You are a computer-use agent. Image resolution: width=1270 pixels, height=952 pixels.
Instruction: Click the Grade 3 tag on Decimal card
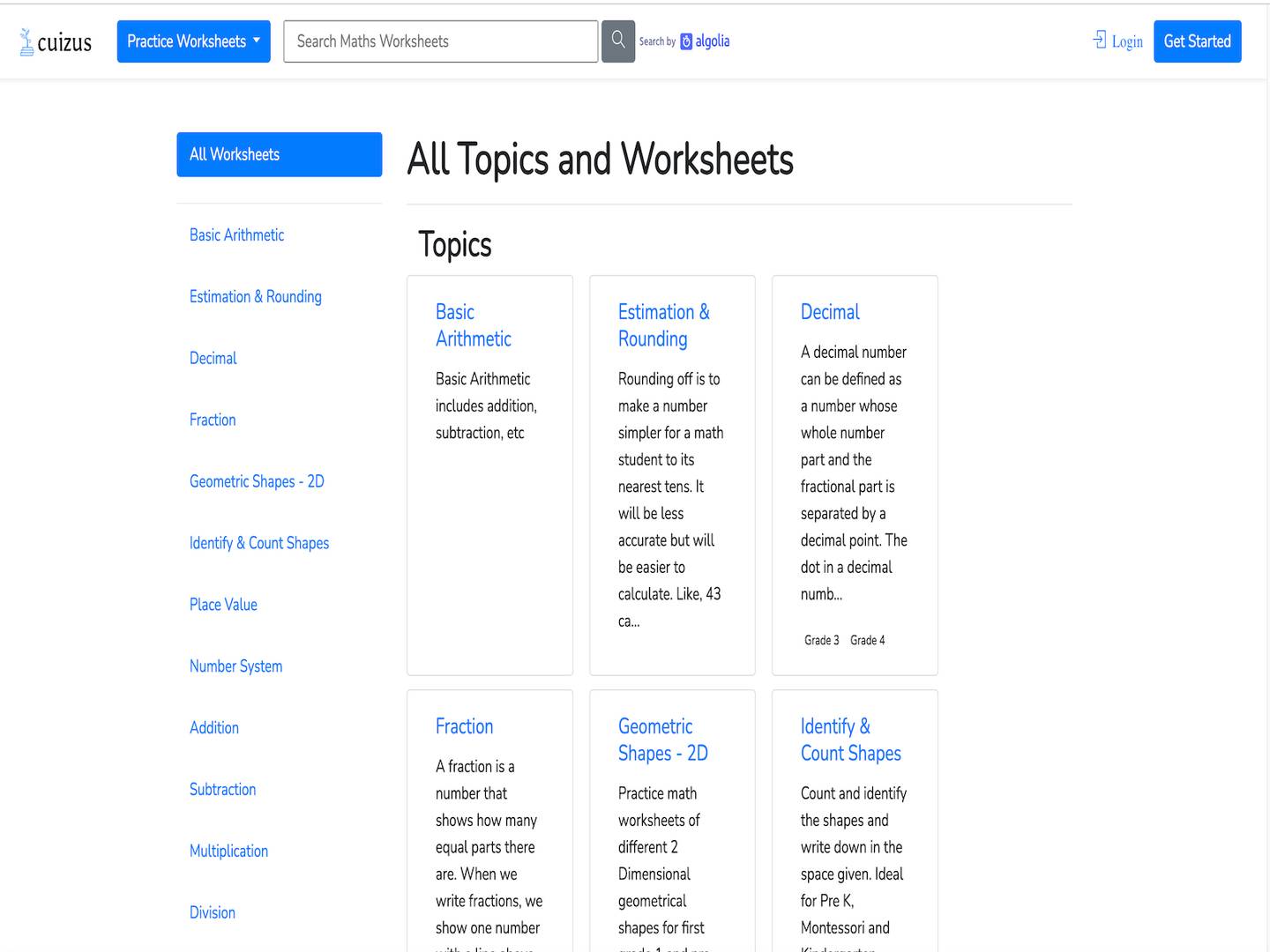tap(821, 641)
